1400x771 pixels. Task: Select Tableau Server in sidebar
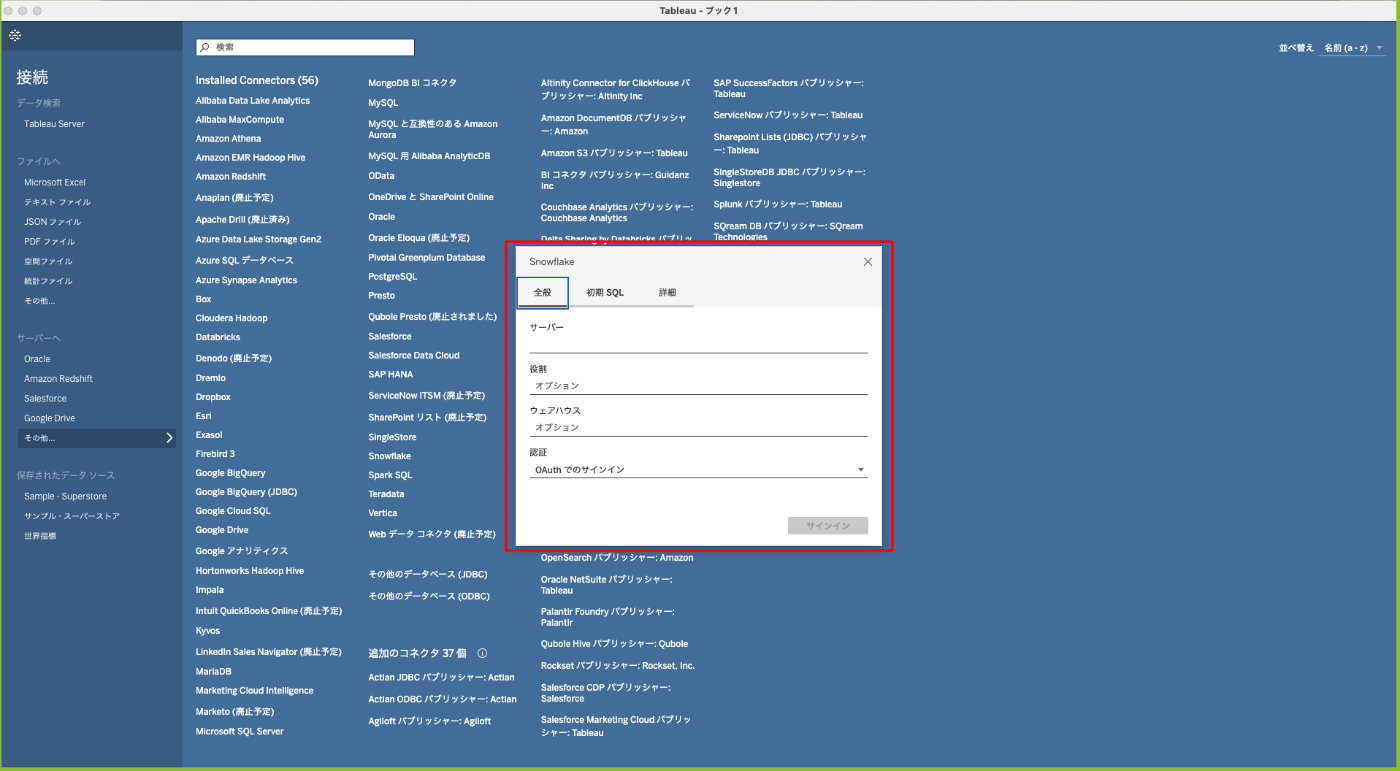54,124
